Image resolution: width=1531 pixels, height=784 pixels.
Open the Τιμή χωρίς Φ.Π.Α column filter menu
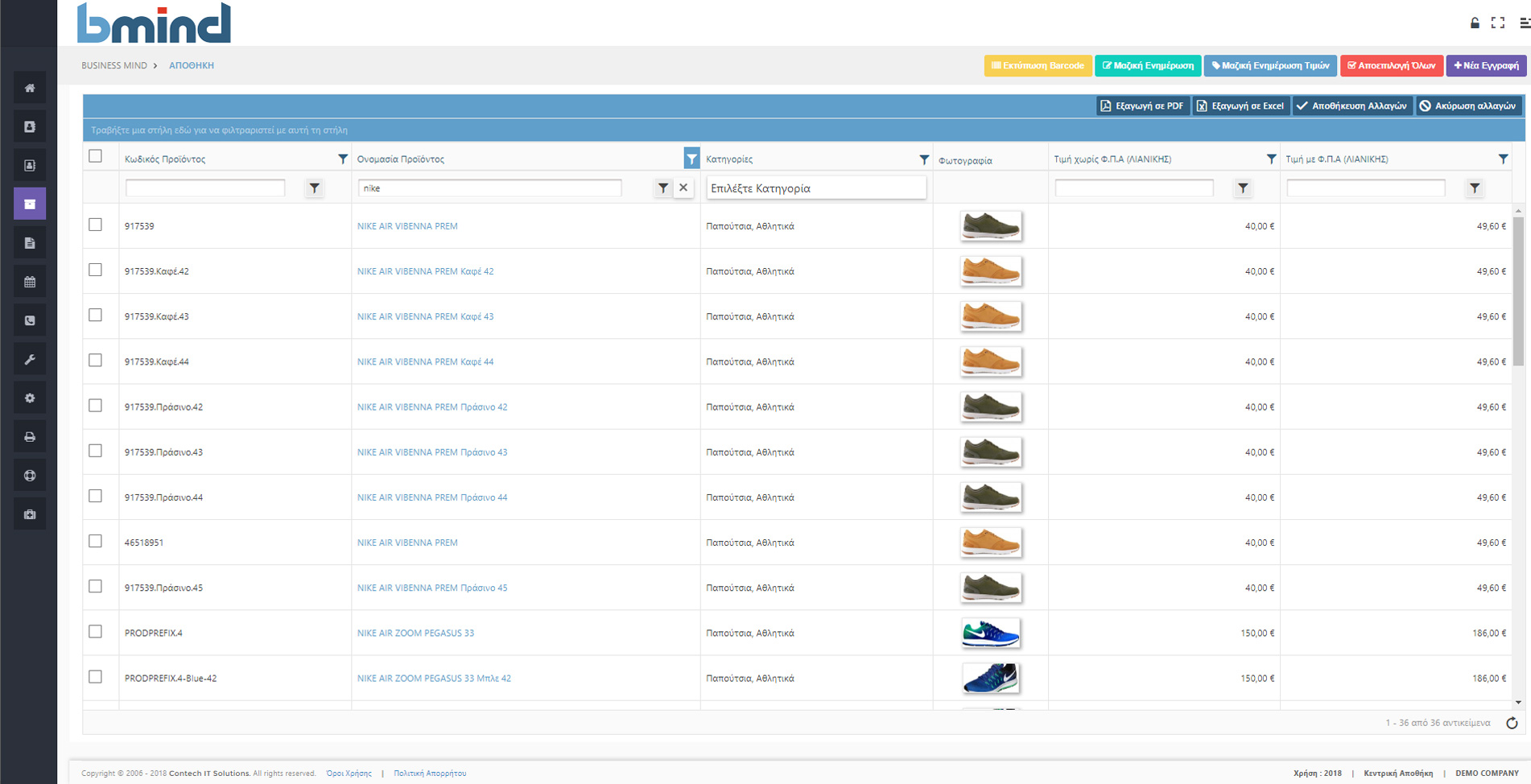[x=1271, y=159]
